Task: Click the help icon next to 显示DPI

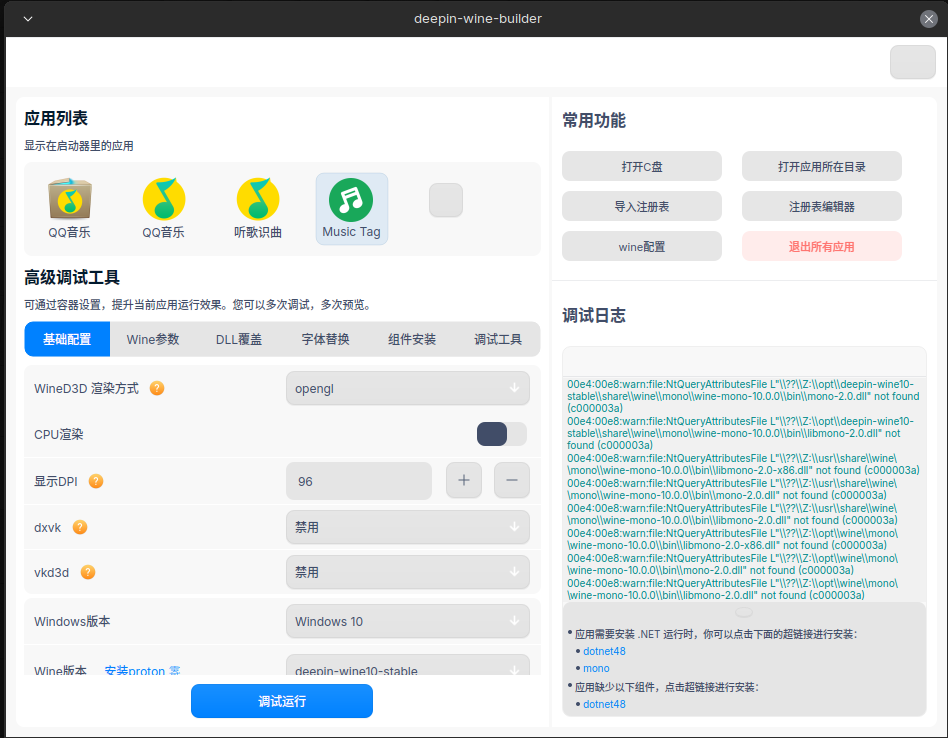Action: click(96, 481)
